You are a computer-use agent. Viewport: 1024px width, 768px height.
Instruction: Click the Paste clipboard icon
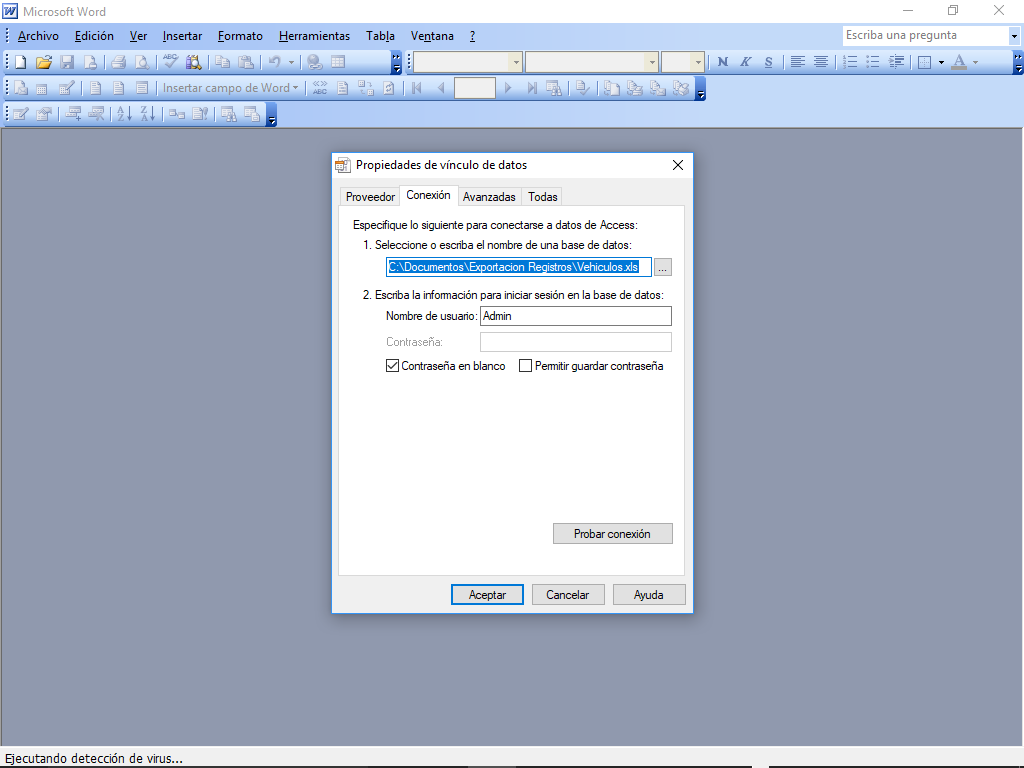coord(246,62)
